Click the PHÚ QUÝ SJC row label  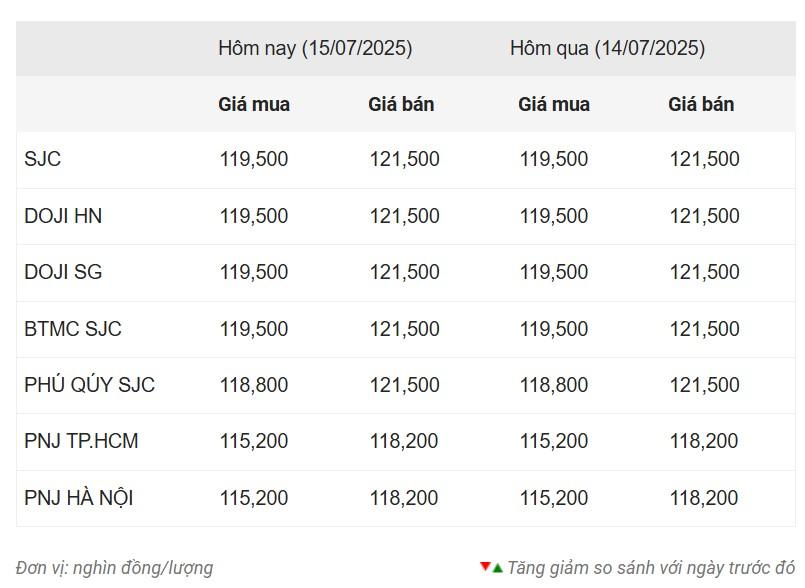click(90, 385)
